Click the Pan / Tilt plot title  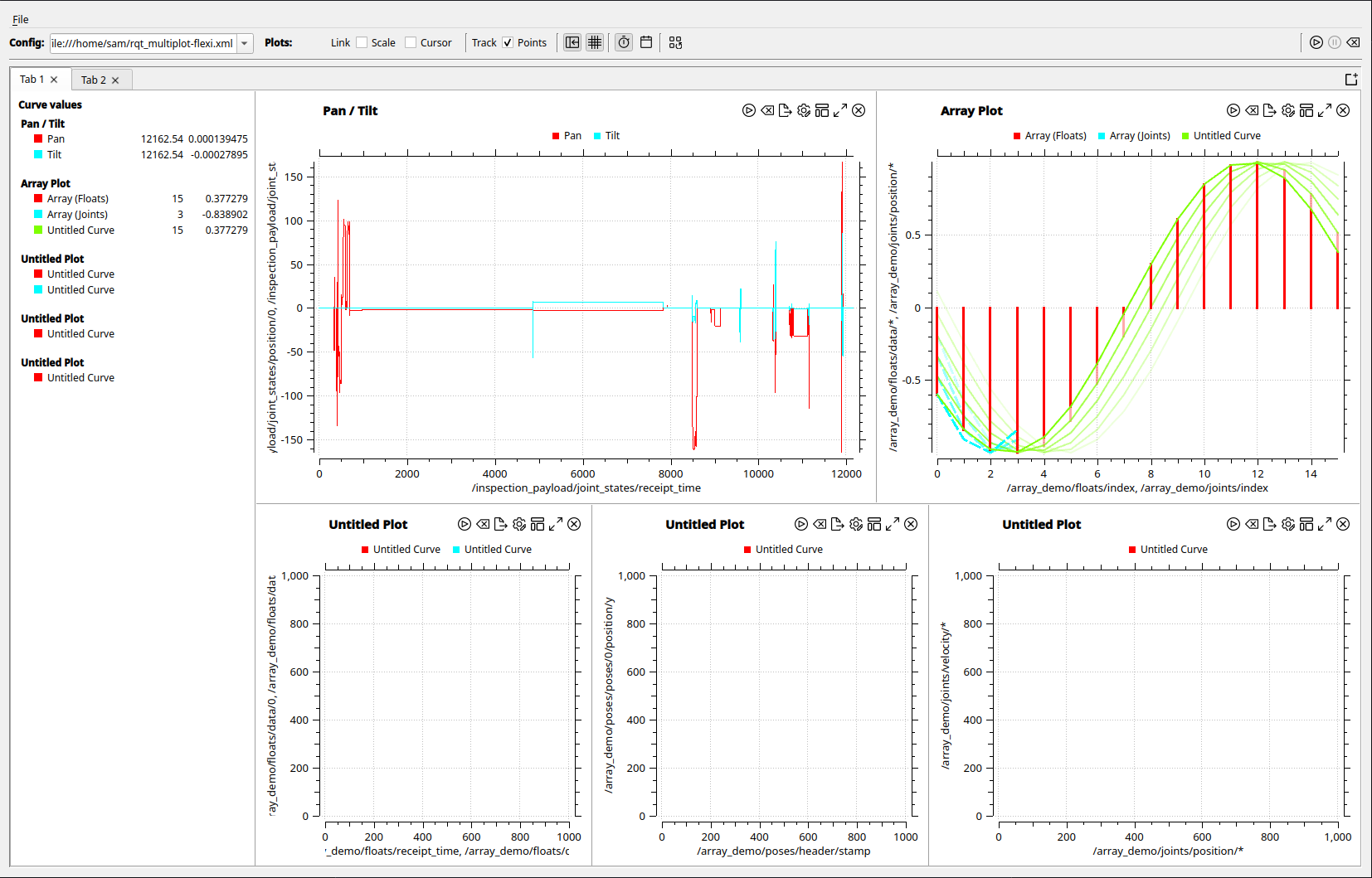pyautogui.click(x=350, y=110)
